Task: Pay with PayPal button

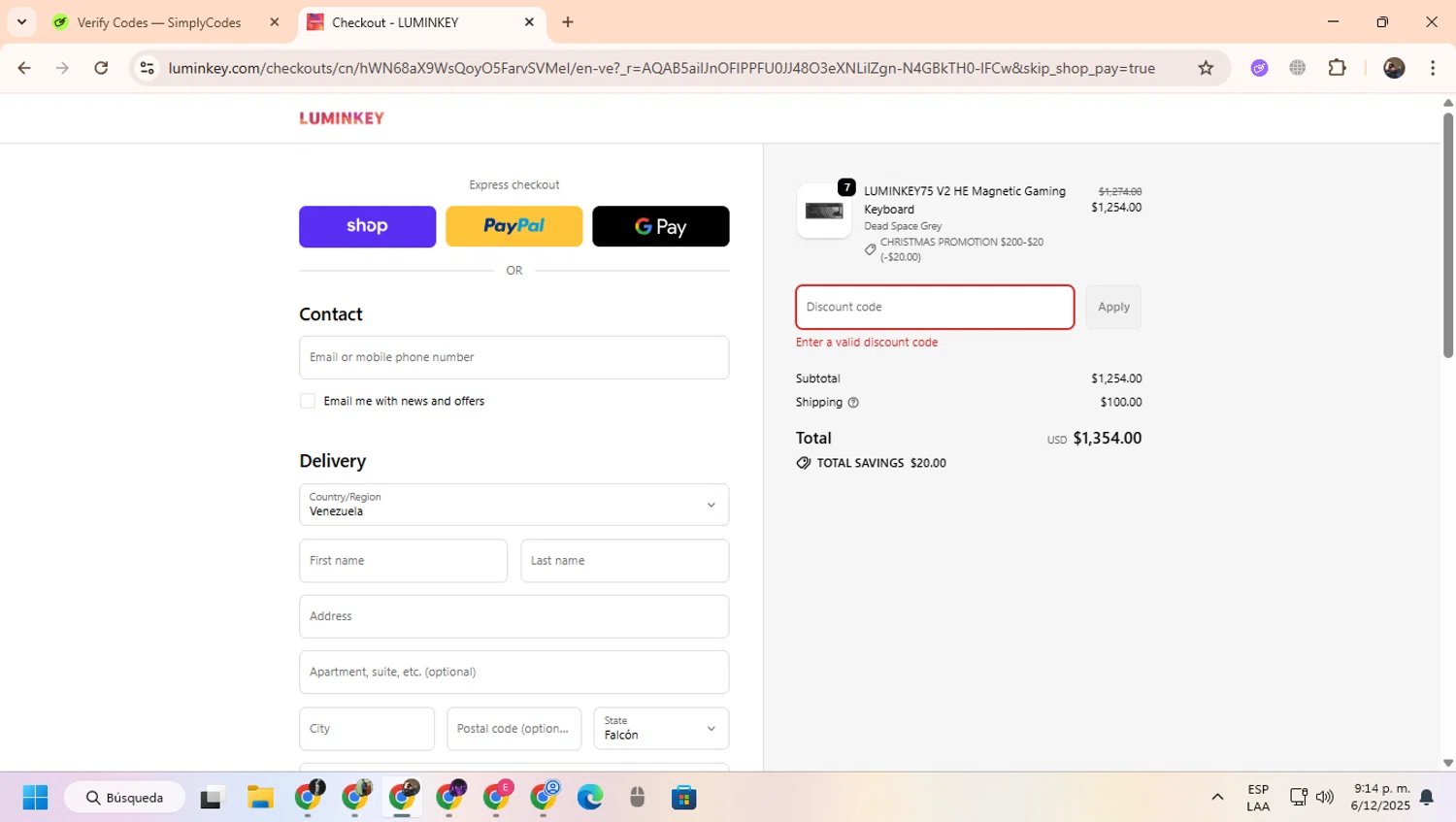Action: [x=513, y=226]
